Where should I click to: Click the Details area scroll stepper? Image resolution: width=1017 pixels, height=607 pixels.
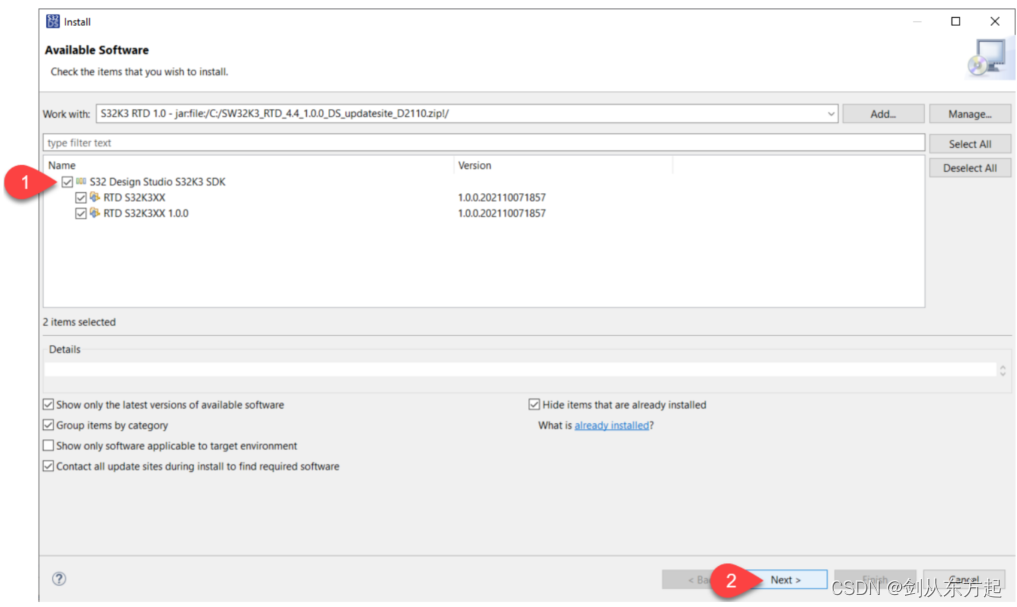point(1003,370)
